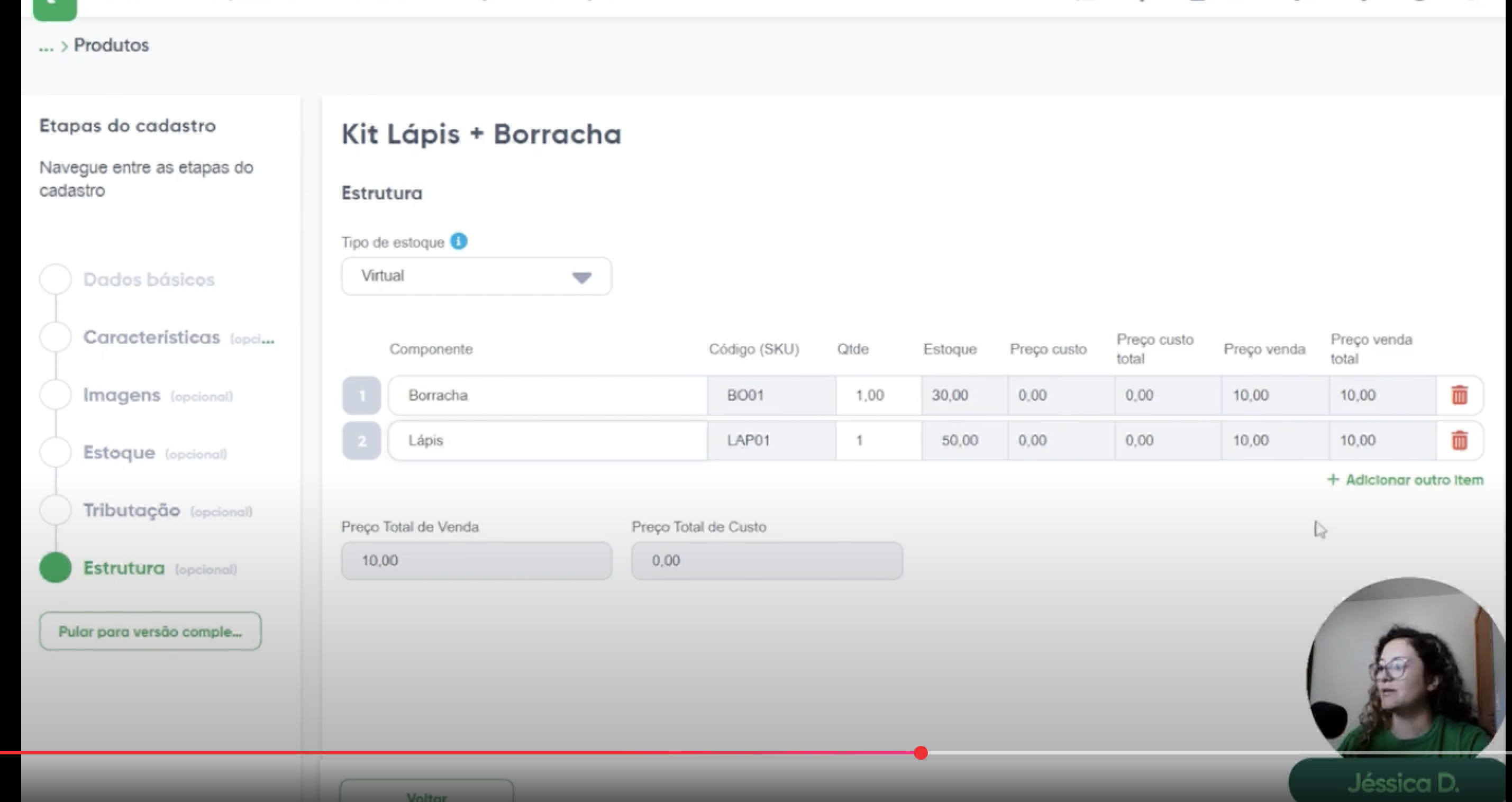This screenshot has height=802, width=1512.
Task: Click the Lápis quantity field
Action: (878, 440)
